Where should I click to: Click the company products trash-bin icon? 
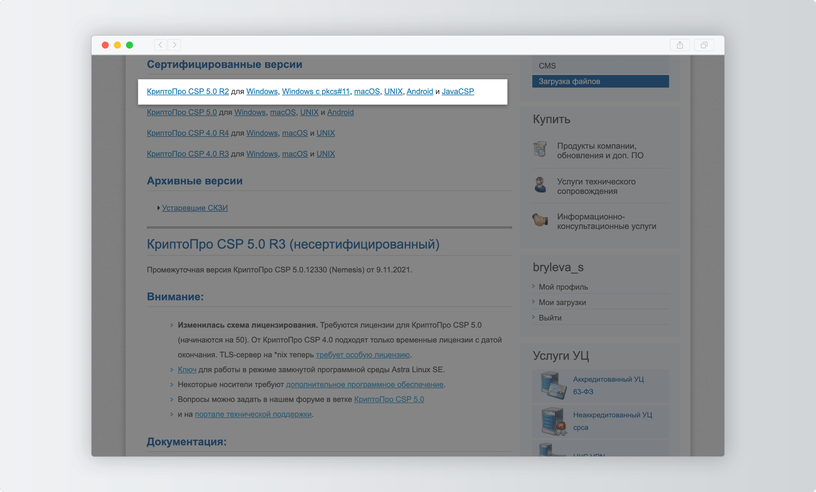click(x=540, y=149)
